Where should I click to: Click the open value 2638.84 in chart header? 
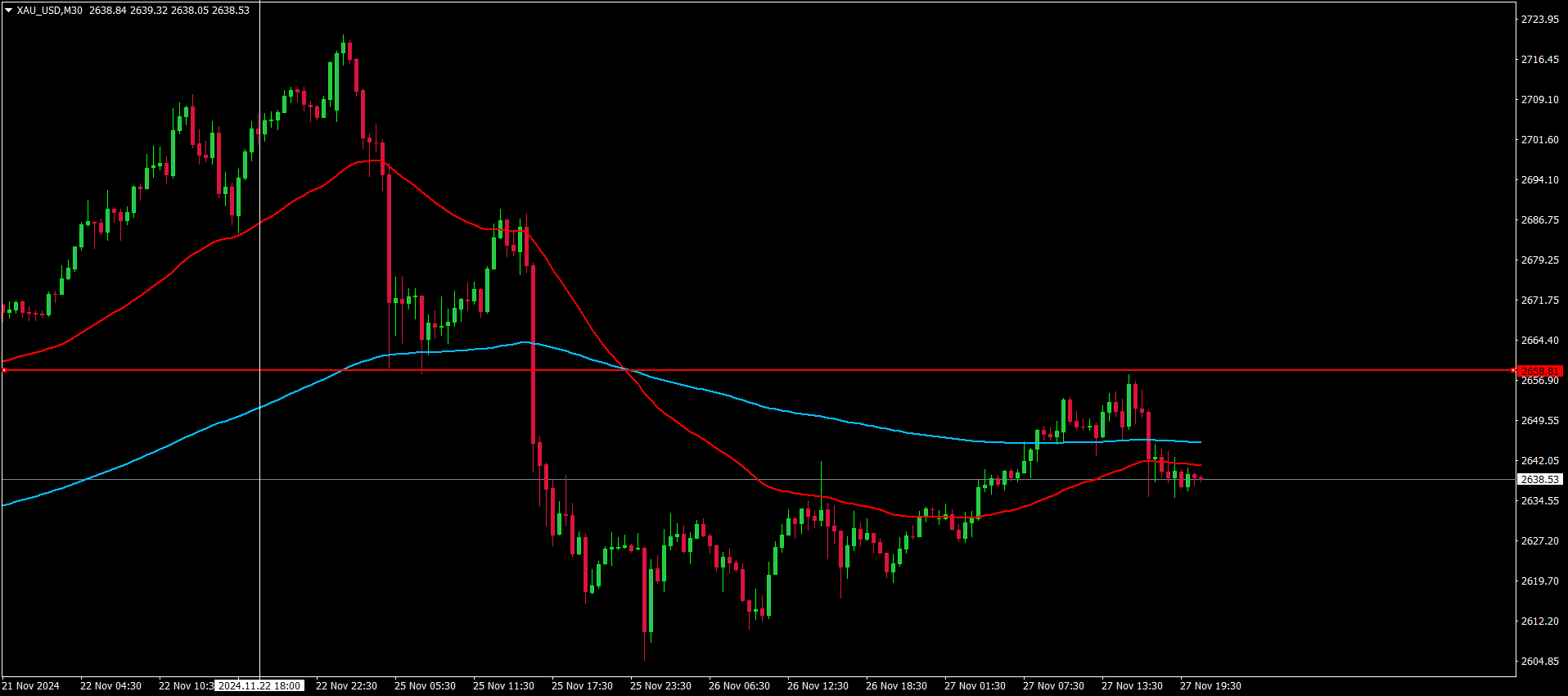[108, 11]
